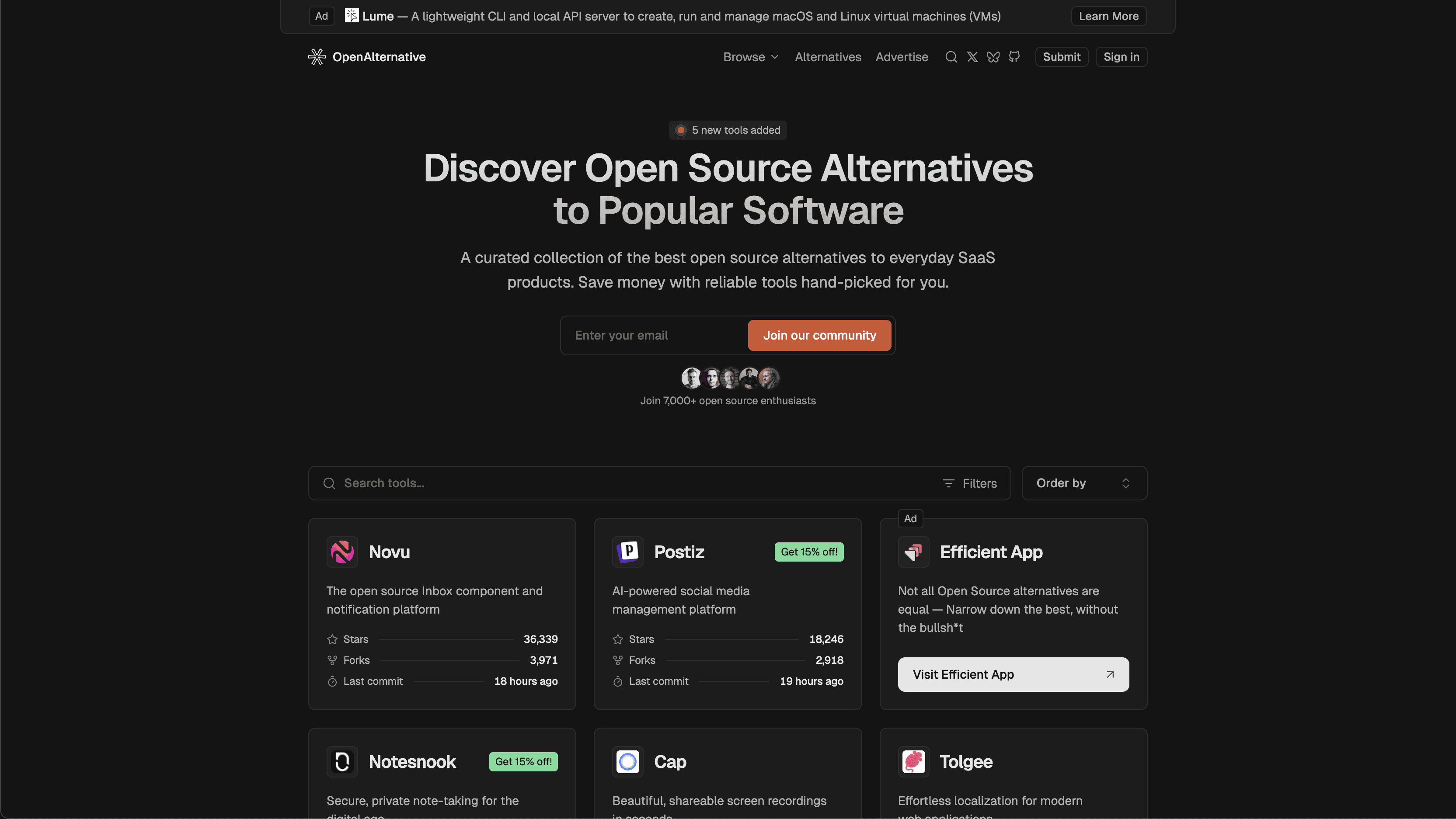The height and width of the screenshot is (819, 1456).
Task: Open the Filters panel
Action: coord(970,483)
